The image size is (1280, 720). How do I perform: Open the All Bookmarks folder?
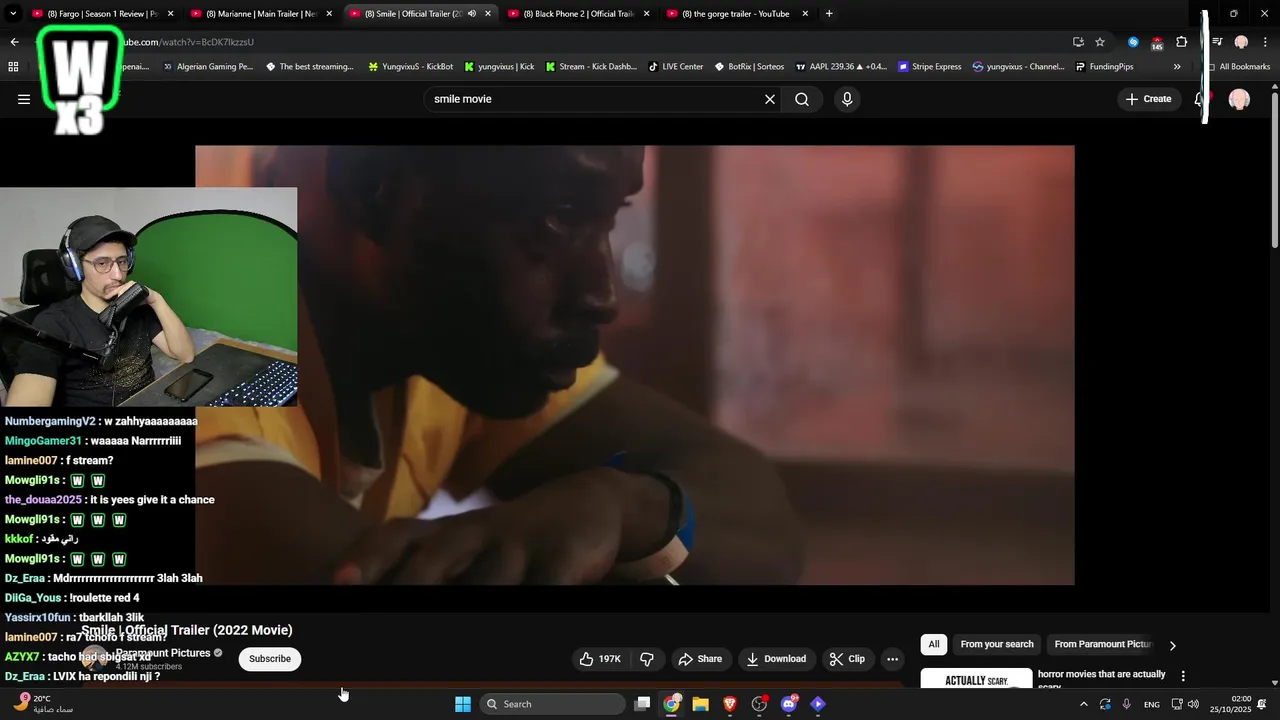[x=1238, y=67]
